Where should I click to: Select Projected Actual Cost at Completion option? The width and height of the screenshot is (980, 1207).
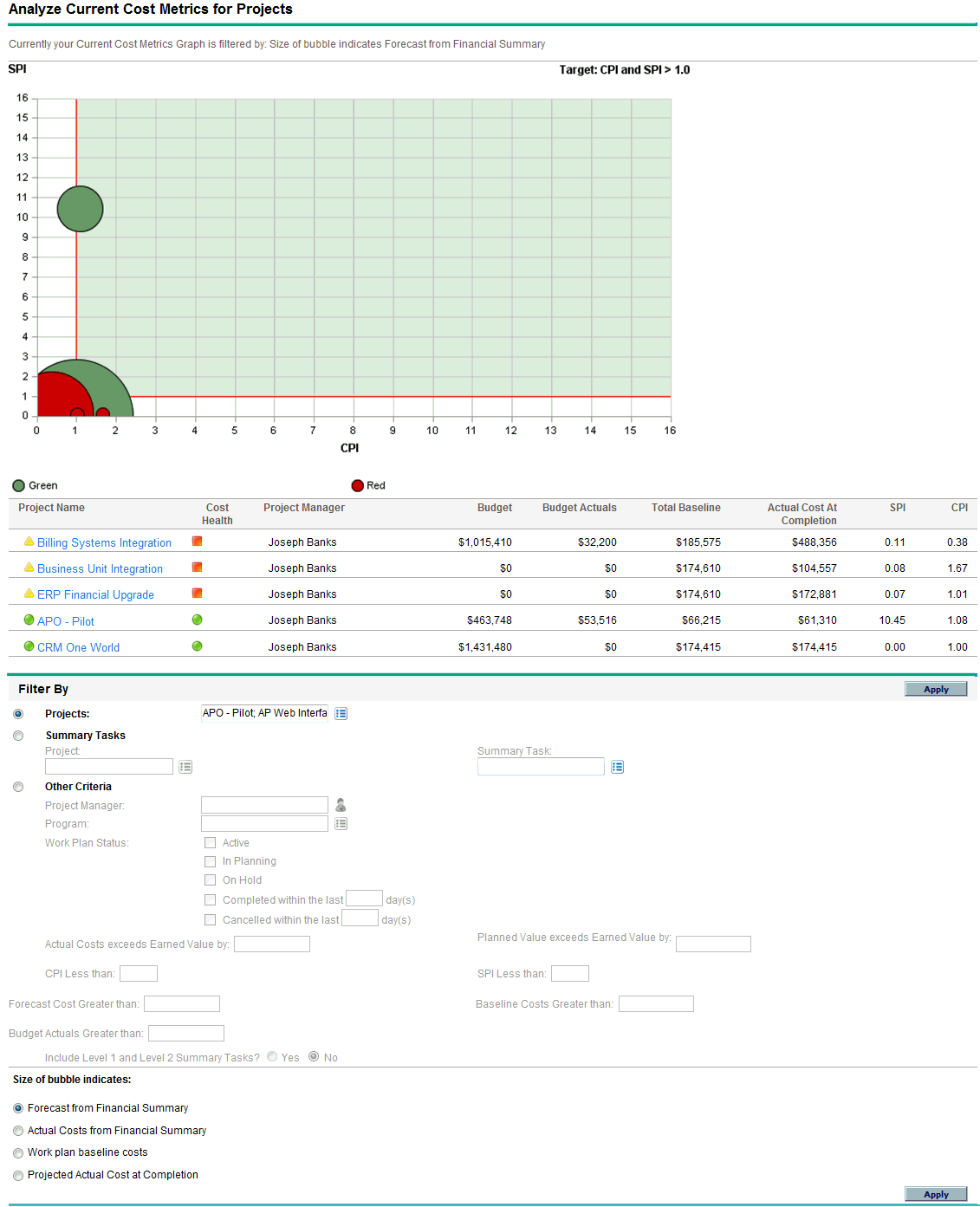click(x=18, y=1176)
